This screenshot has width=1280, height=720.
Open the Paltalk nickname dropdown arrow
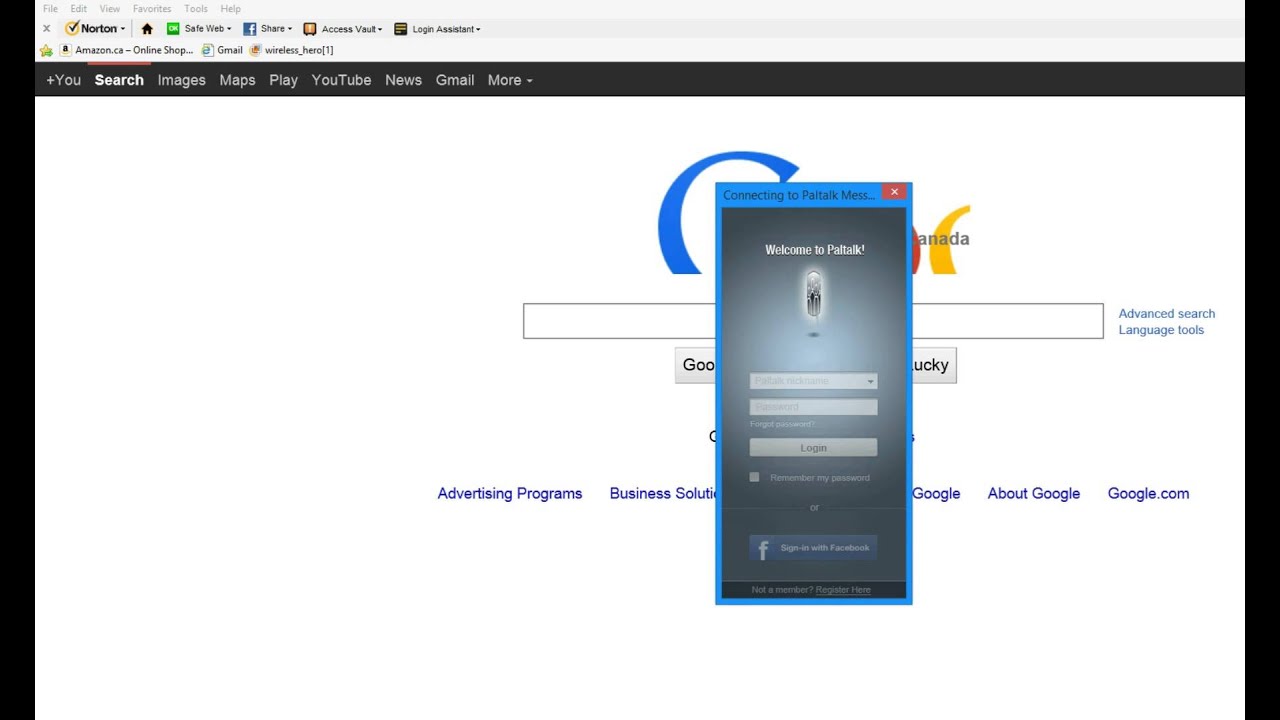click(870, 381)
